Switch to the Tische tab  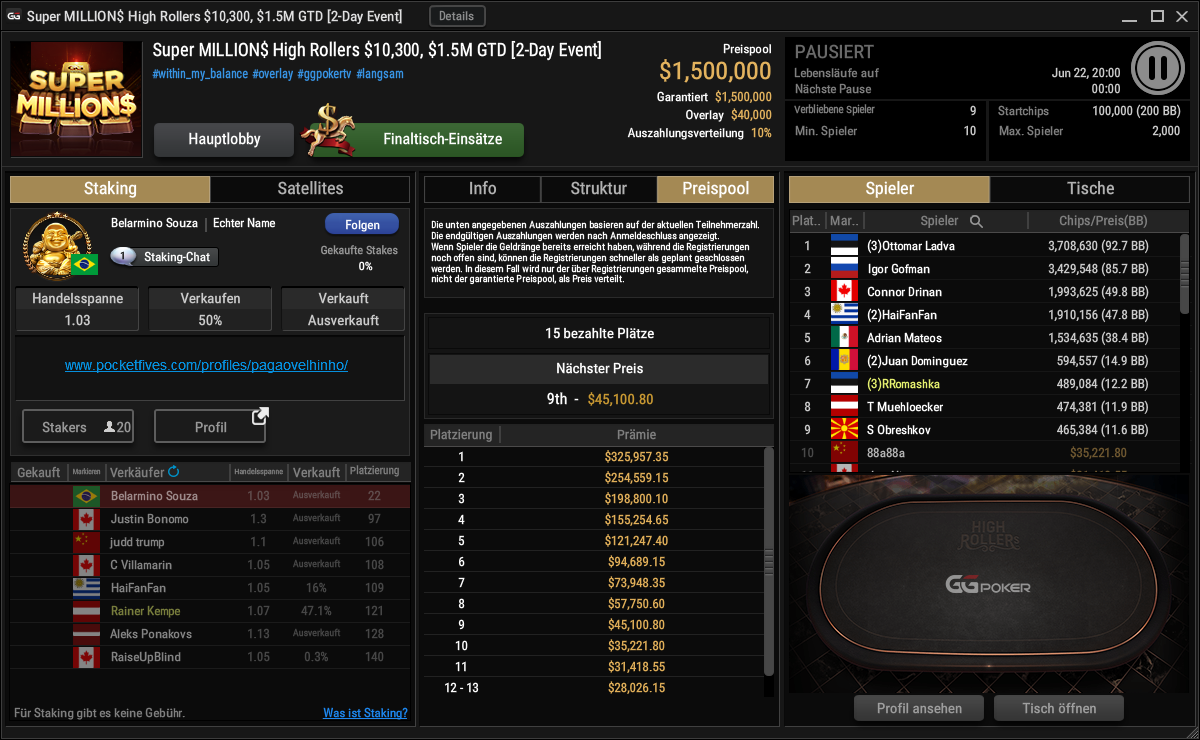pos(1091,189)
